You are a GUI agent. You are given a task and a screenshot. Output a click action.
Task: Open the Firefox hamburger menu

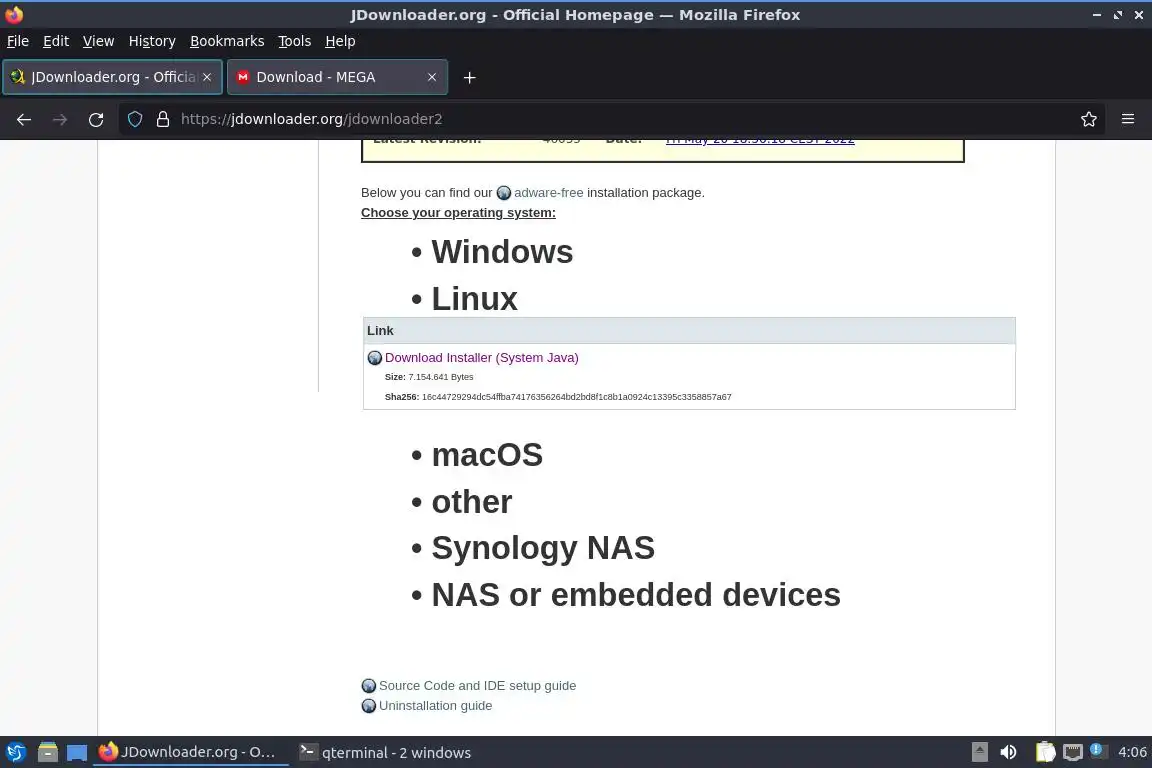point(1128,119)
